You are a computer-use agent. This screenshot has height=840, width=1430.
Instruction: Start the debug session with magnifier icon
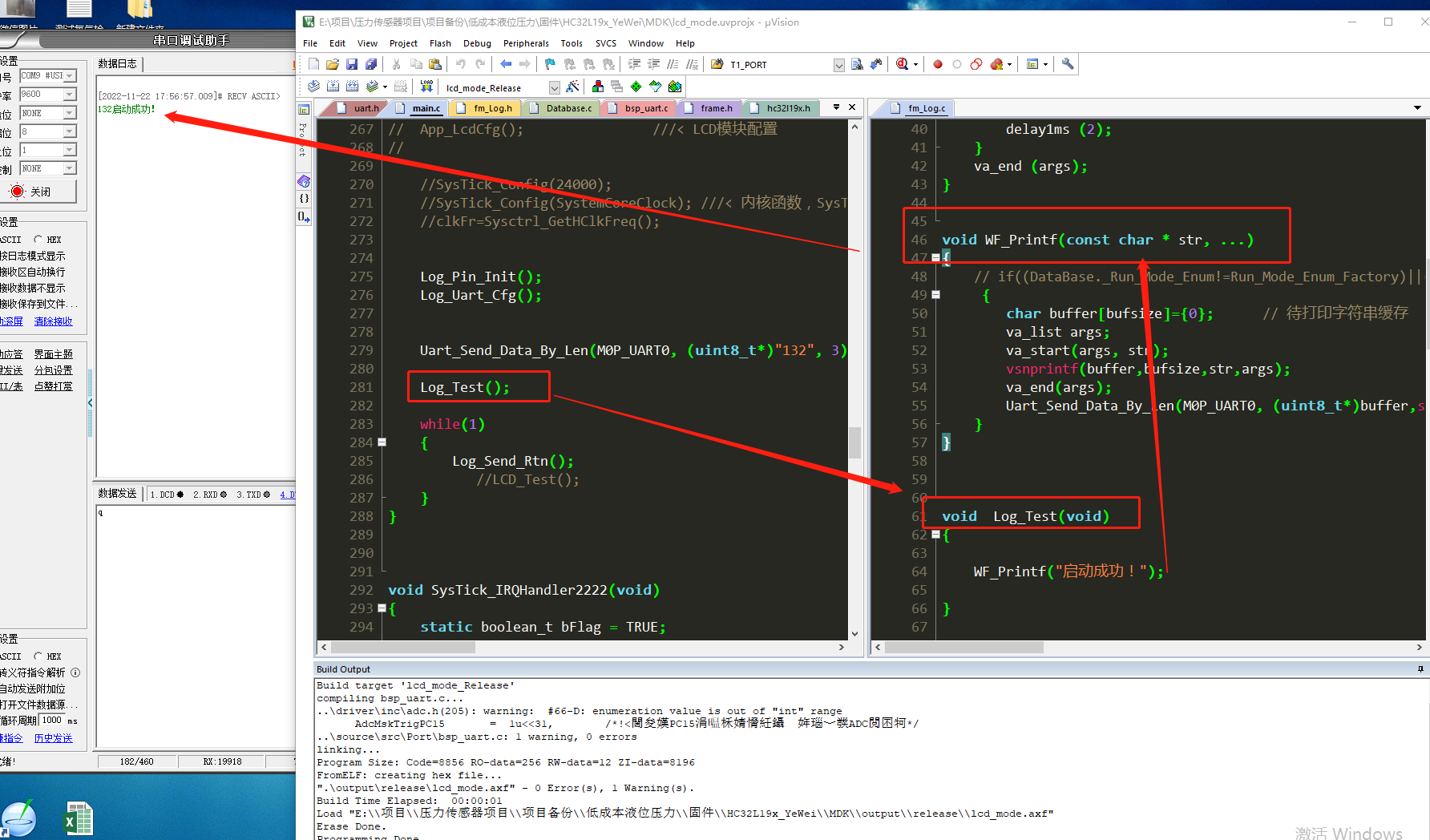[903, 64]
